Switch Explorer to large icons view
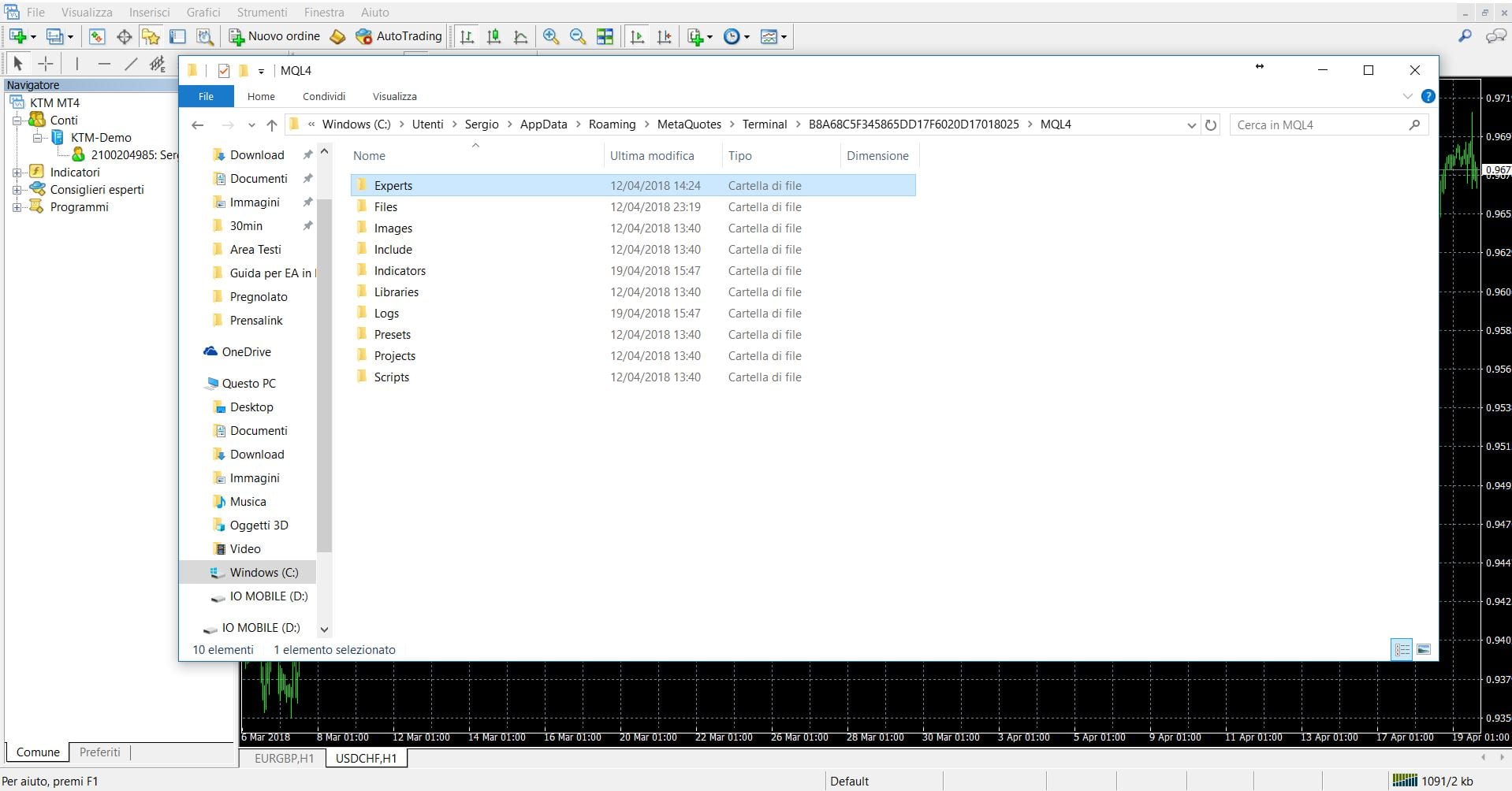The image size is (1512, 791). point(1424,650)
